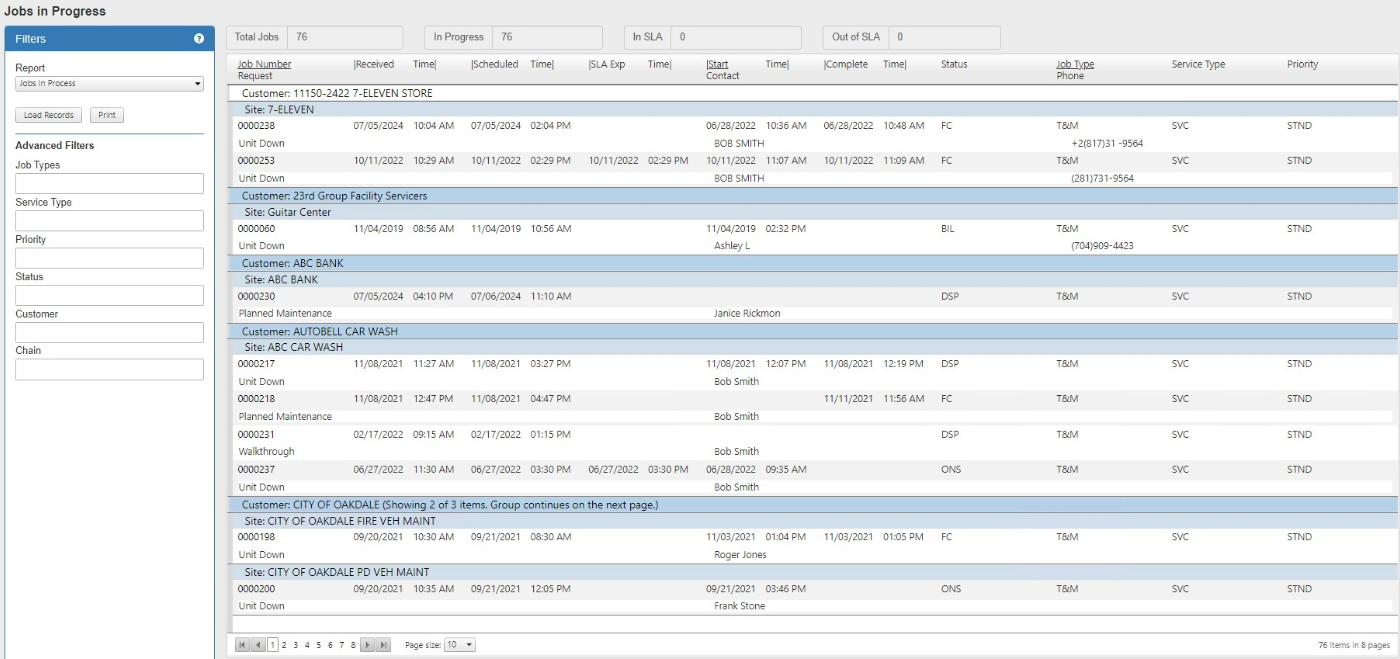This screenshot has height=659, width=1400.
Task: Select job number 0000060
Action: pos(256,229)
